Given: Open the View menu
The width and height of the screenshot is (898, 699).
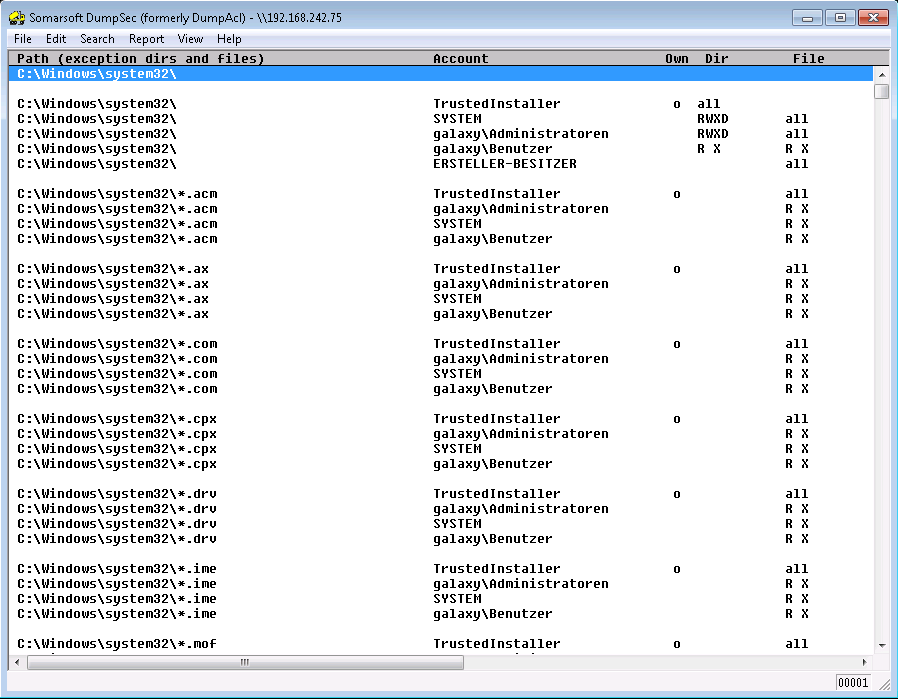Looking at the screenshot, I should (x=190, y=39).
